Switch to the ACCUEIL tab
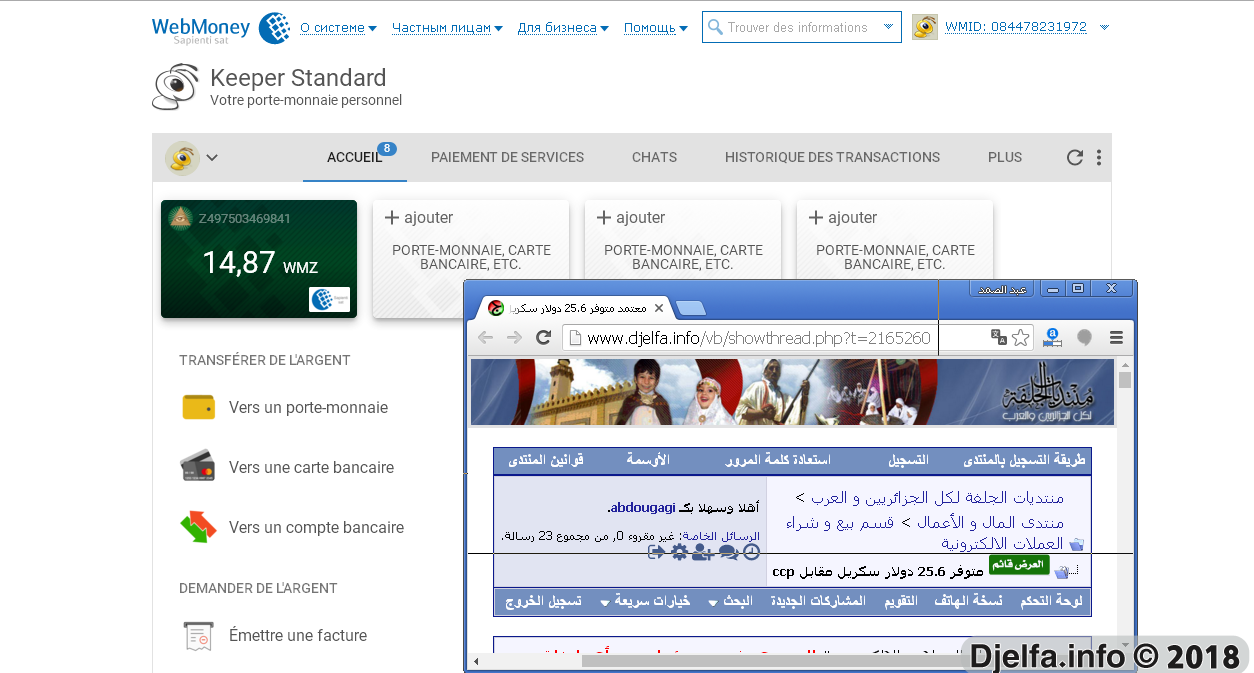 pos(355,157)
